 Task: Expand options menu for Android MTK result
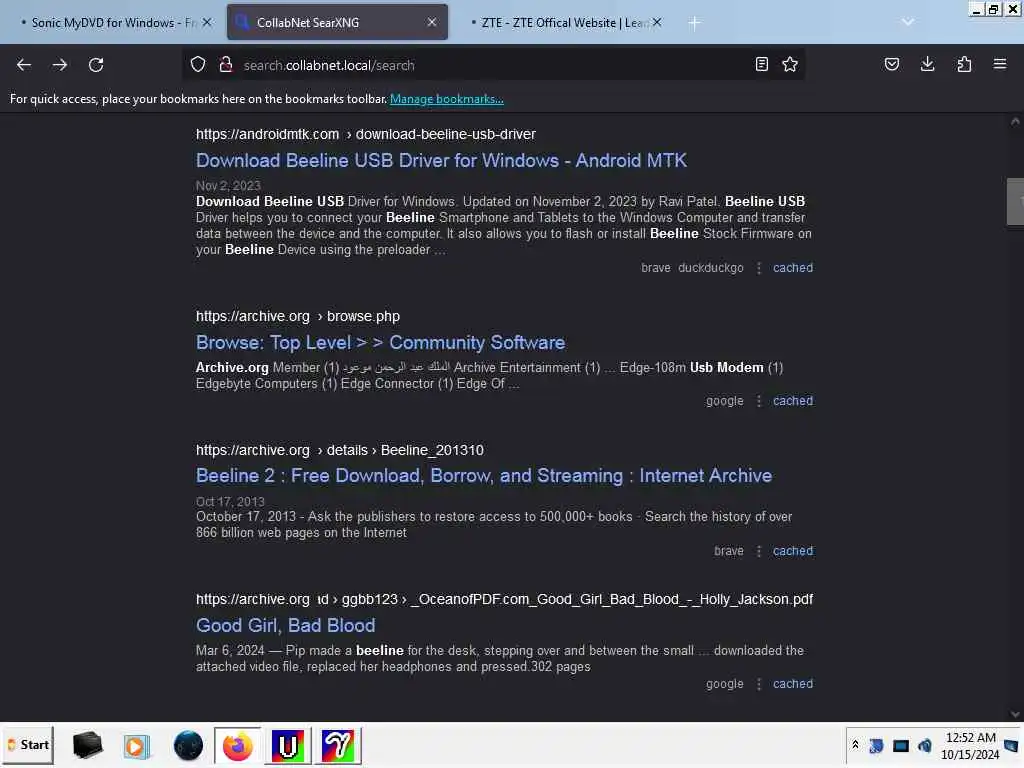[x=759, y=268]
